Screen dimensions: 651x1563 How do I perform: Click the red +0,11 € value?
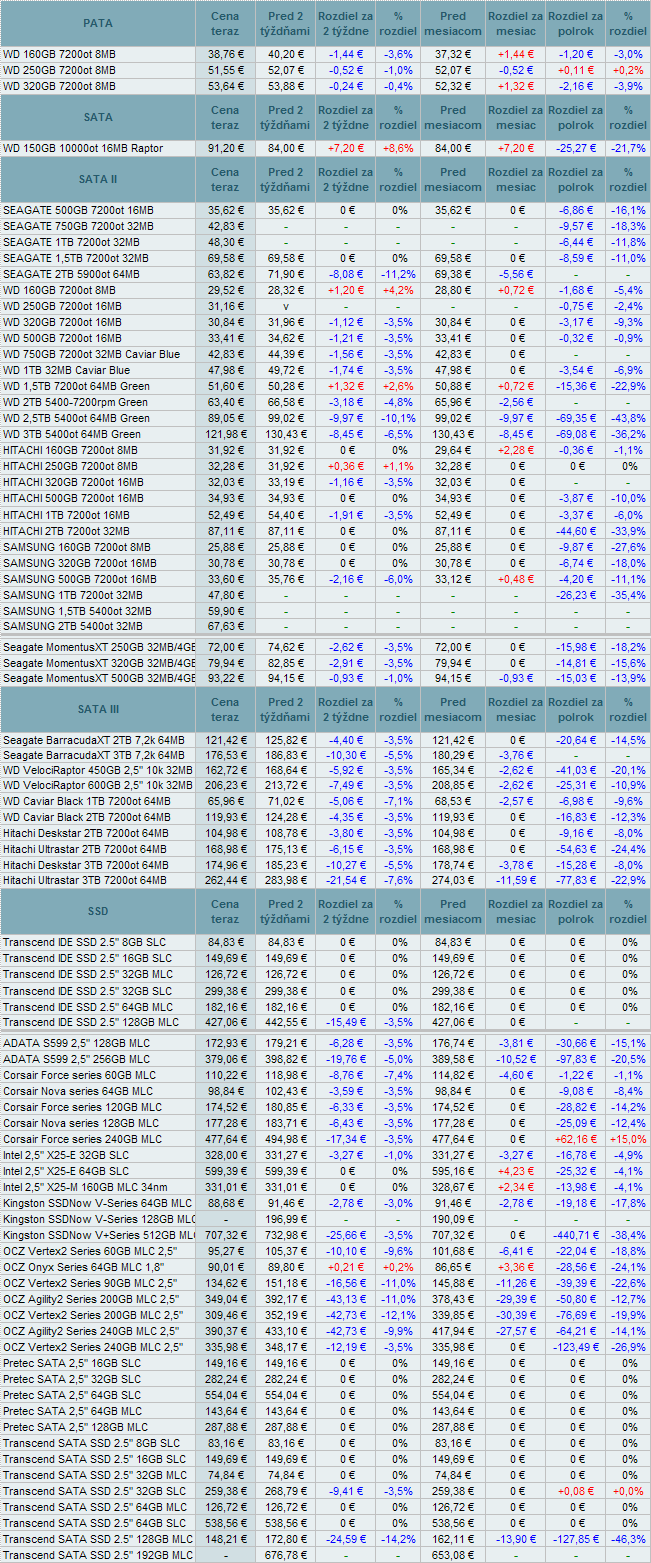(x=576, y=70)
